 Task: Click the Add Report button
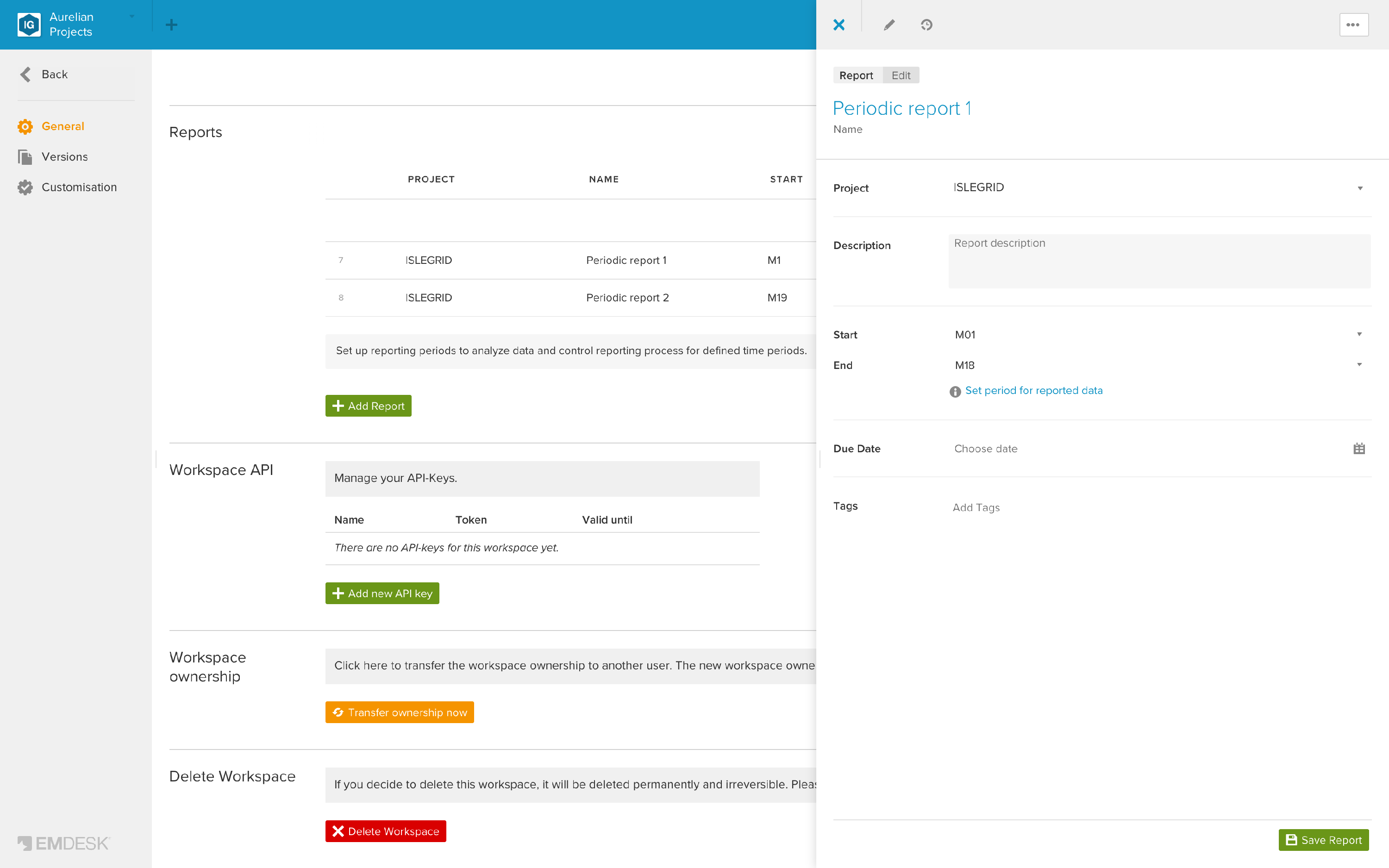click(368, 406)
